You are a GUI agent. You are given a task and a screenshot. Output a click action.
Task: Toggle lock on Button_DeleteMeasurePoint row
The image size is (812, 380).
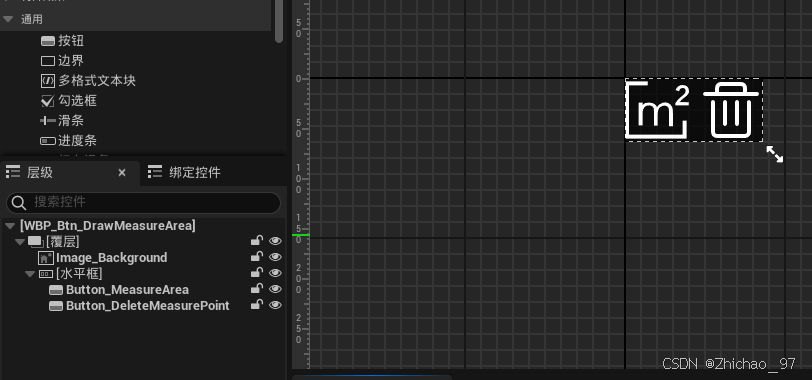[256, 305]
